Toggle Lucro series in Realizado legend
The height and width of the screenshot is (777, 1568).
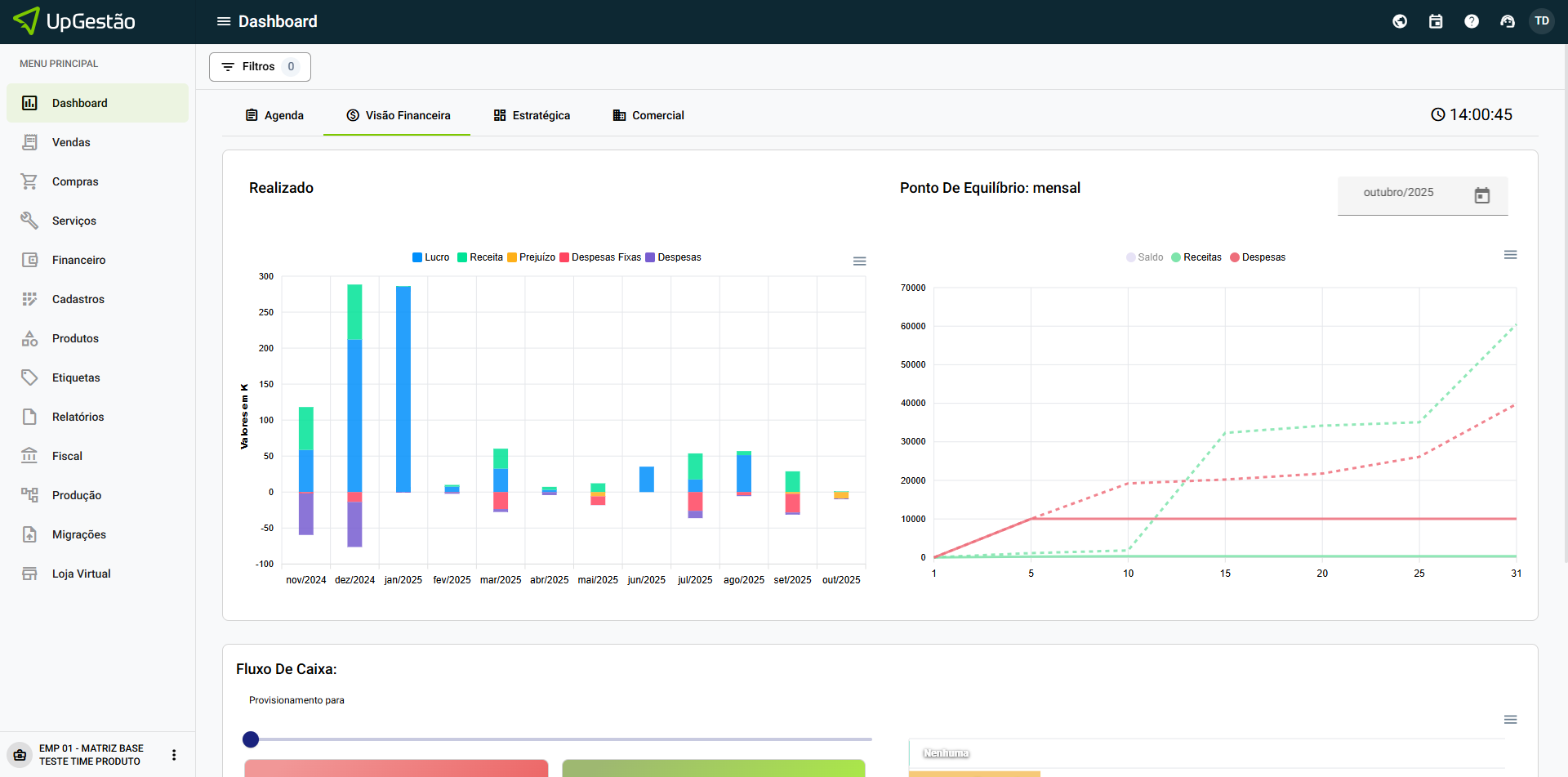tap(431, 257)
